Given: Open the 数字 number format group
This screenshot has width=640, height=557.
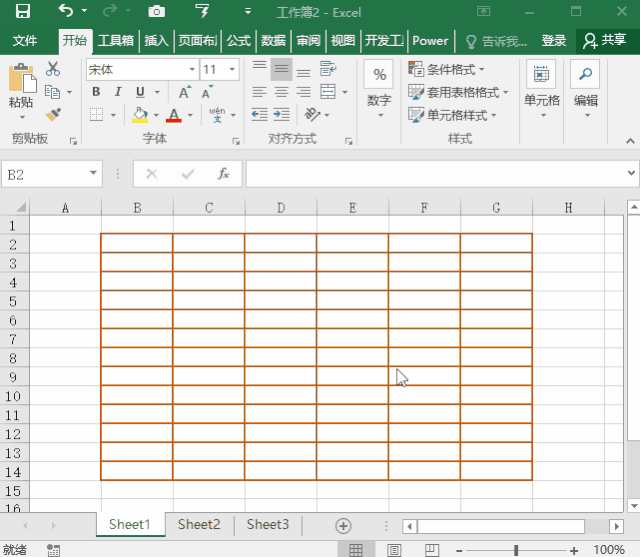Looking at the screenshot, I should click(379, 91).
